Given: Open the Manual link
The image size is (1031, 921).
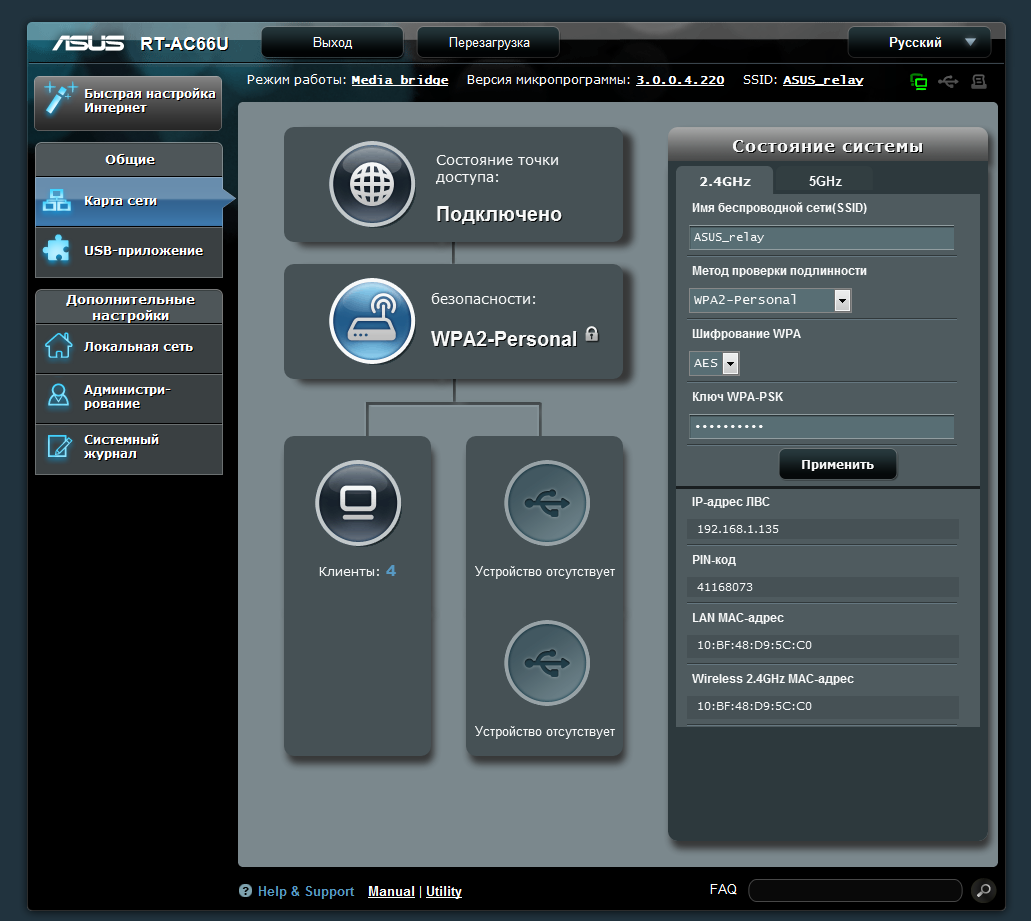Looking at the screenshot, I should [x=391, y=891].
